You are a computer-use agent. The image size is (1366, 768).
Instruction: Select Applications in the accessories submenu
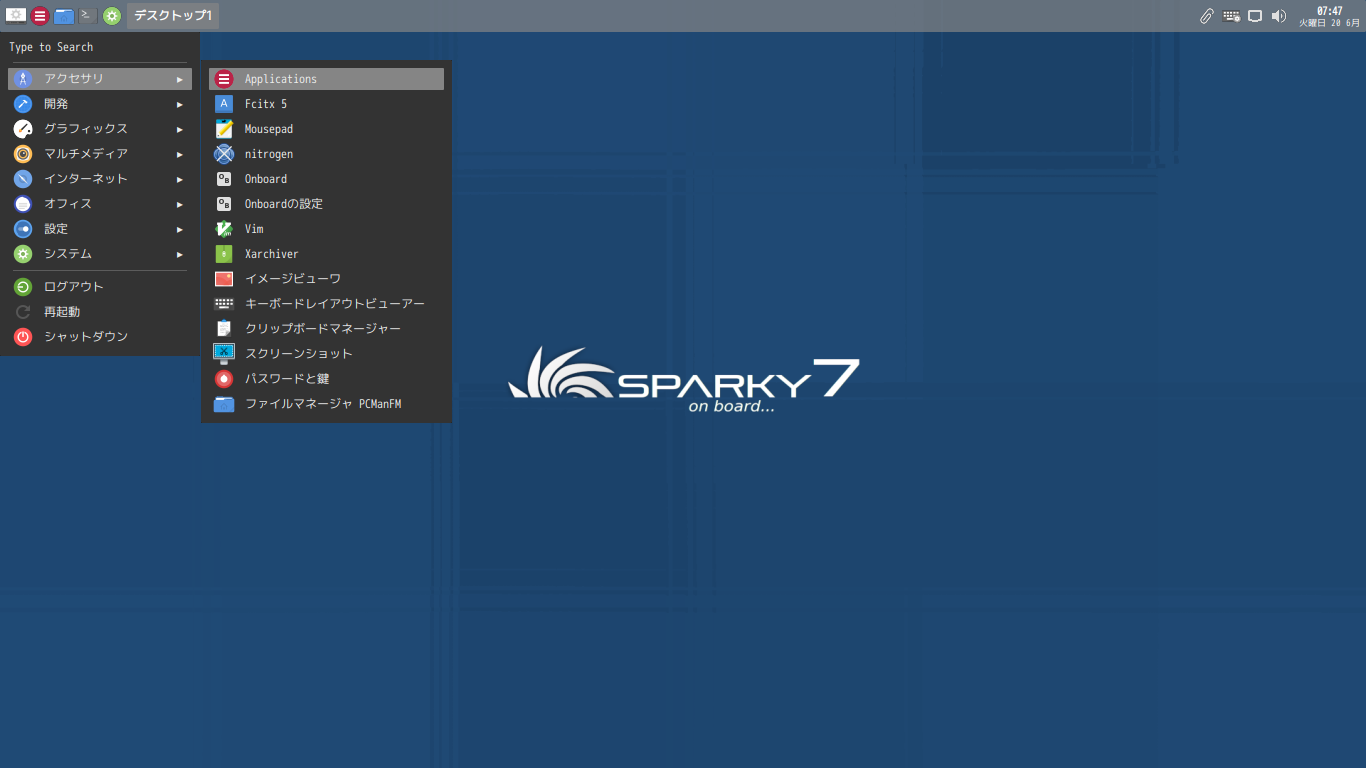coord(326,79)
